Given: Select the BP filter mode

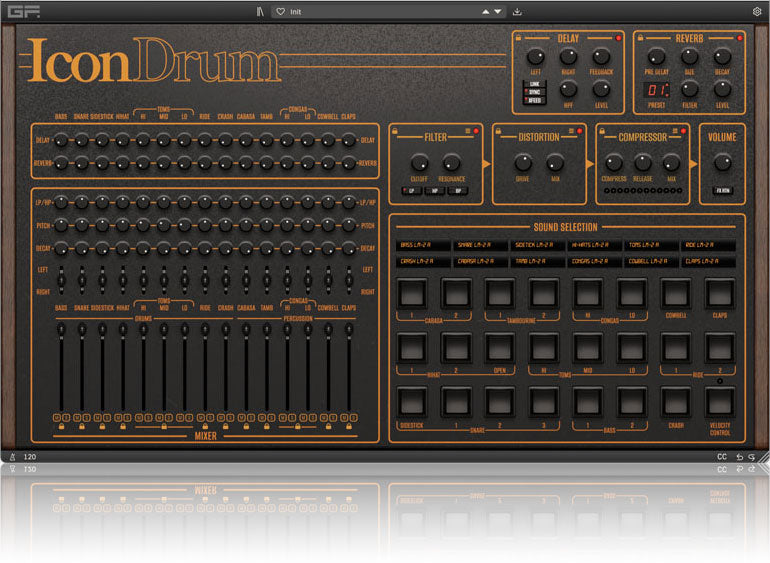Looking at the screenshot, I should (x=458, y=191).
